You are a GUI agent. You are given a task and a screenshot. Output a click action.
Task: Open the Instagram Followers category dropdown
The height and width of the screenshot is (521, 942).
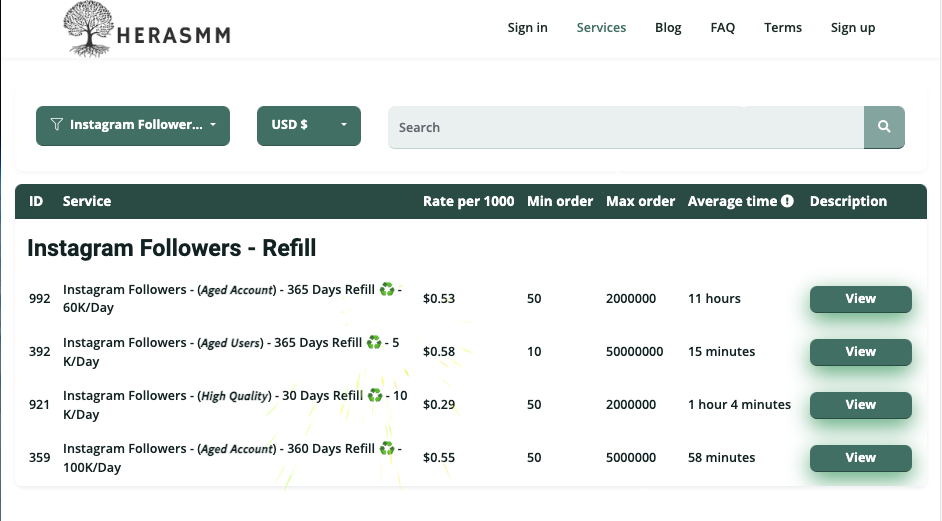133,126
